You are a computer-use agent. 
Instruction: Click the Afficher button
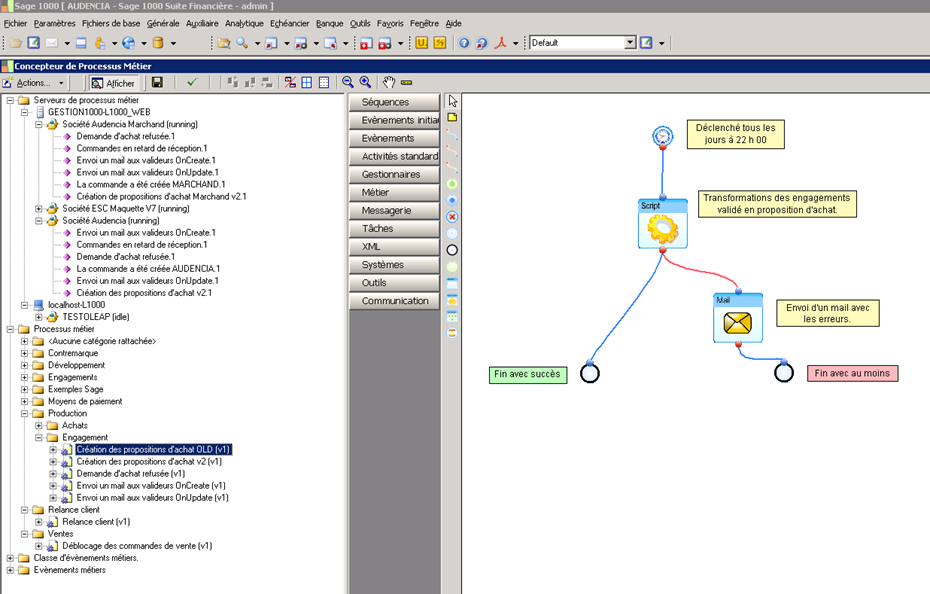click(113, 83)
